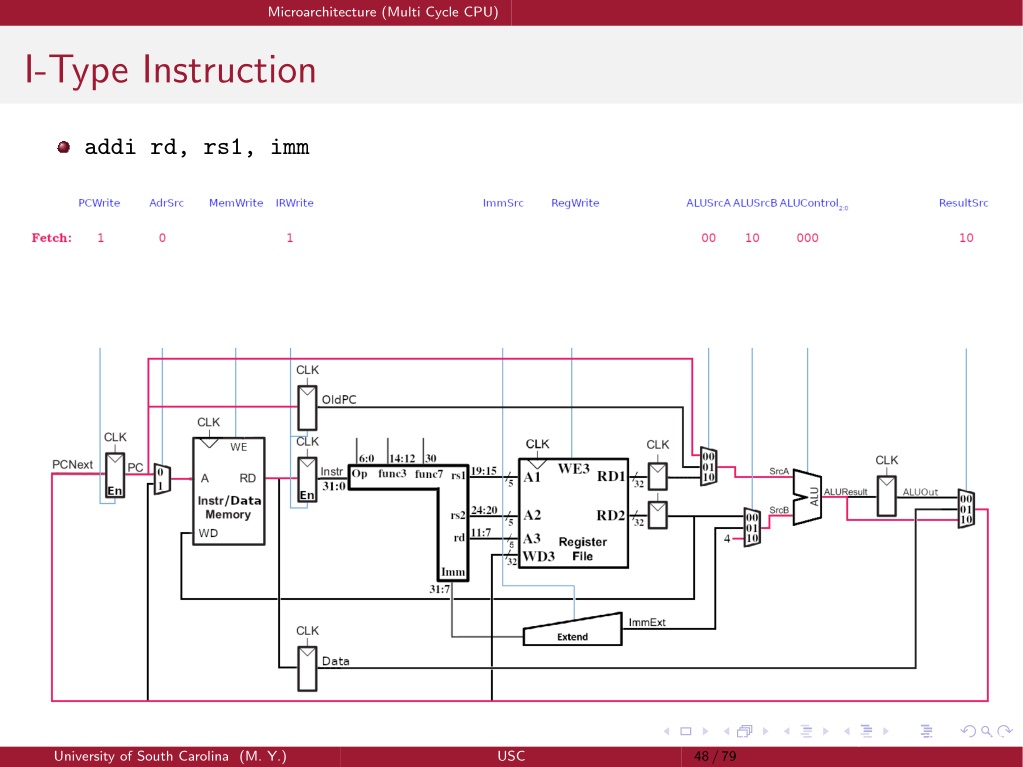The width and height of the screenshot is (1023, 767).
Task: Click the IRWrite signal label
Action: 294,203
